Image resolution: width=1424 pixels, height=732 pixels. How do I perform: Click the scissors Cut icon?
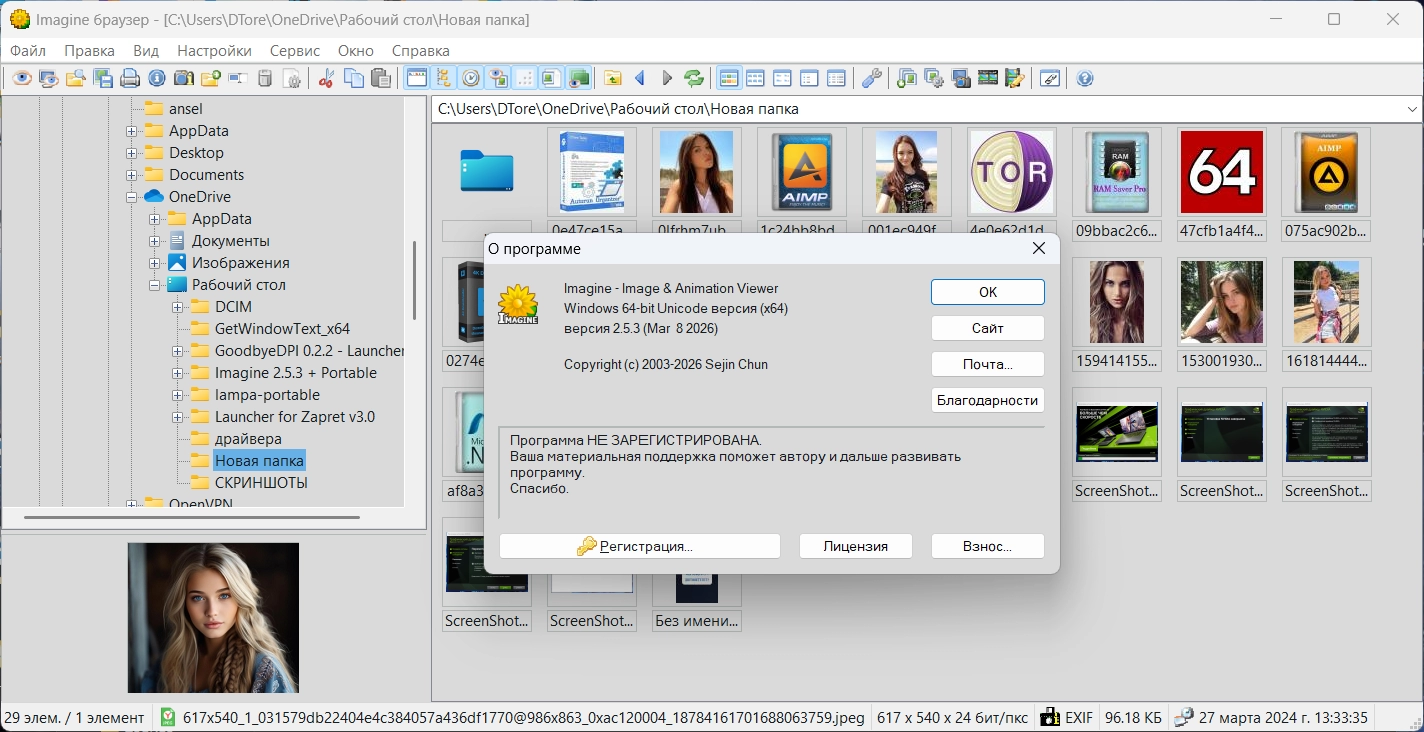[x=326, y=78]
